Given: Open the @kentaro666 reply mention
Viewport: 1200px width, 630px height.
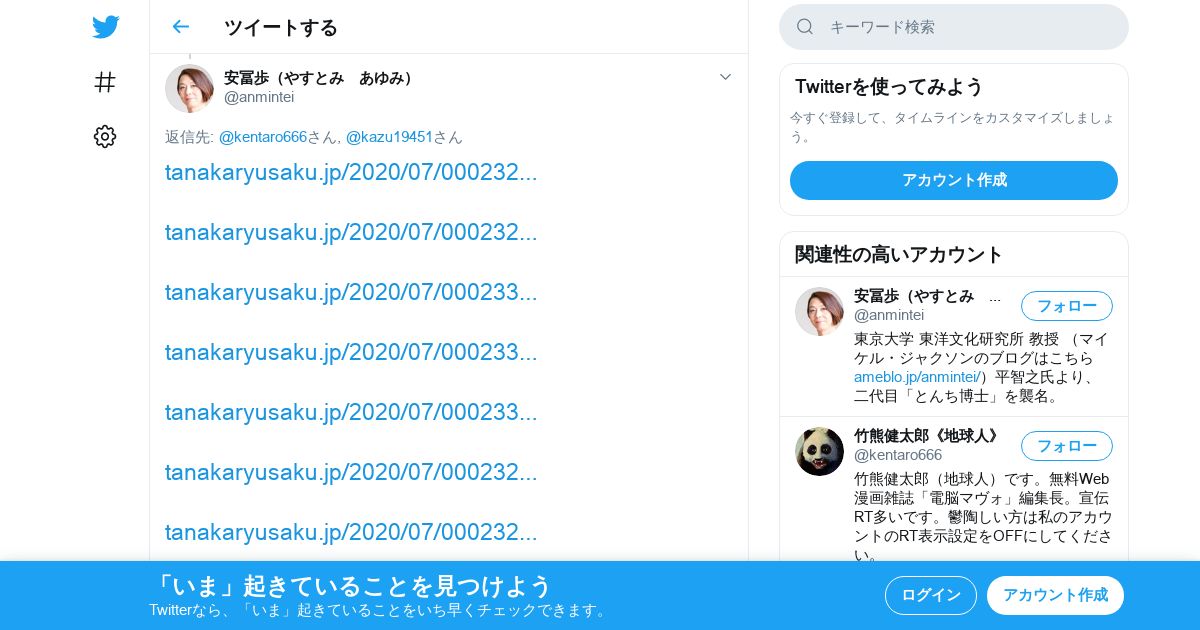Looking at the screenshot, I should tap(263, 137).
